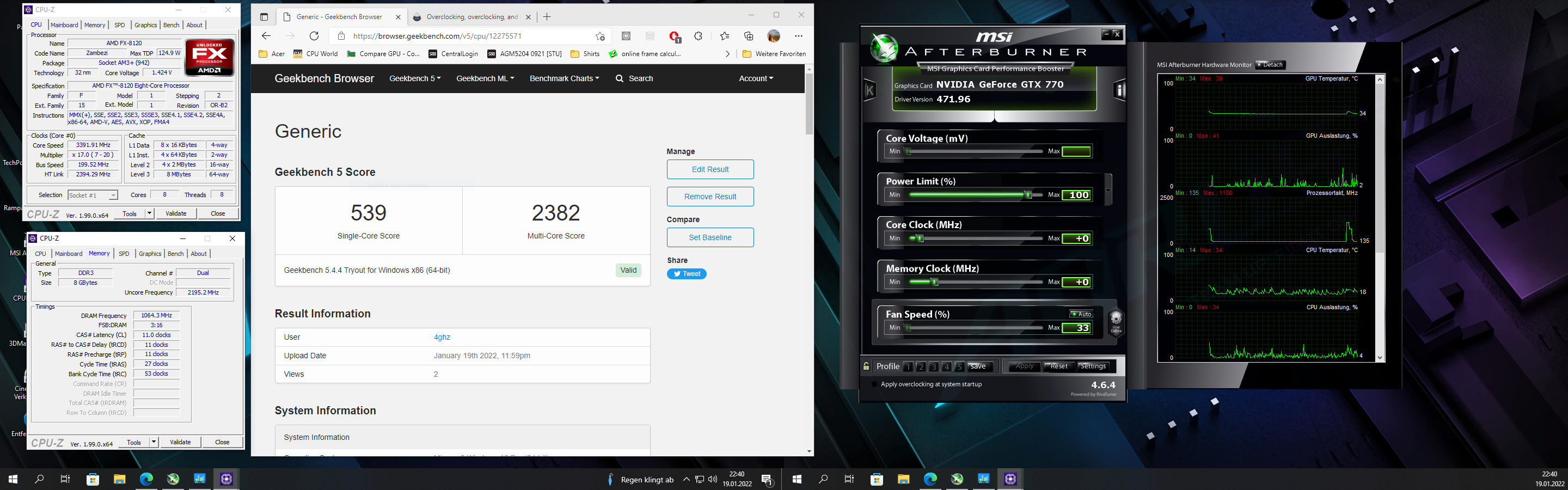Open the Tools dropdown arrow in the CPU tab window
This screenshot has height=490, width=1568.
(149, 213)
